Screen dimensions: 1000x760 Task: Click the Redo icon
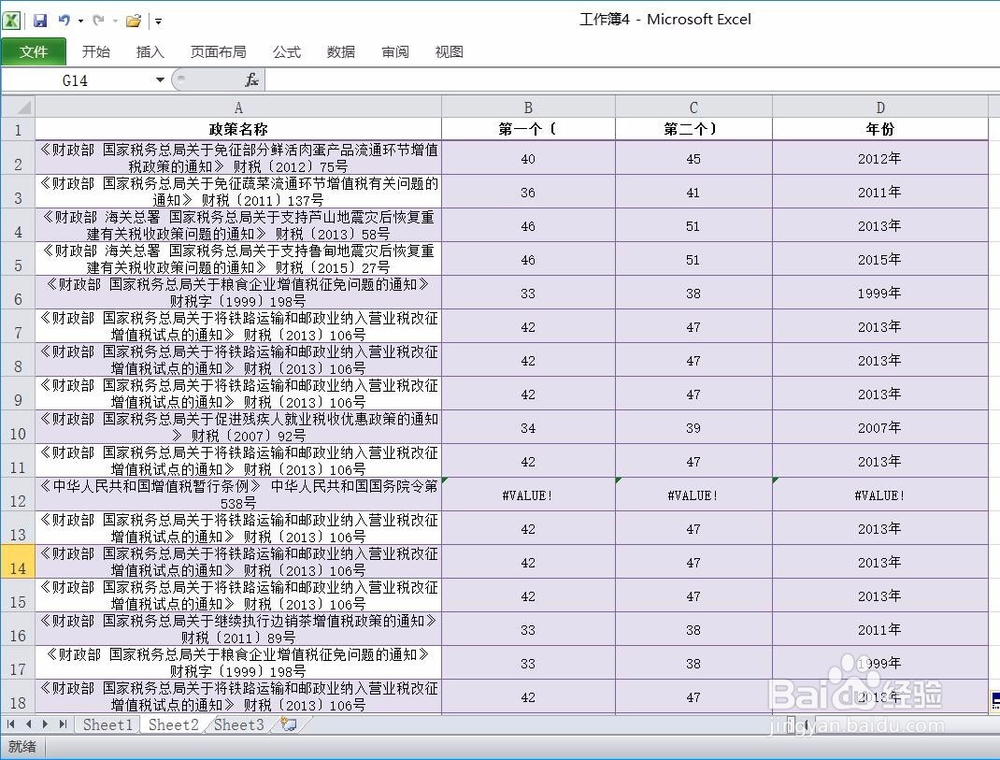point(99,21)
